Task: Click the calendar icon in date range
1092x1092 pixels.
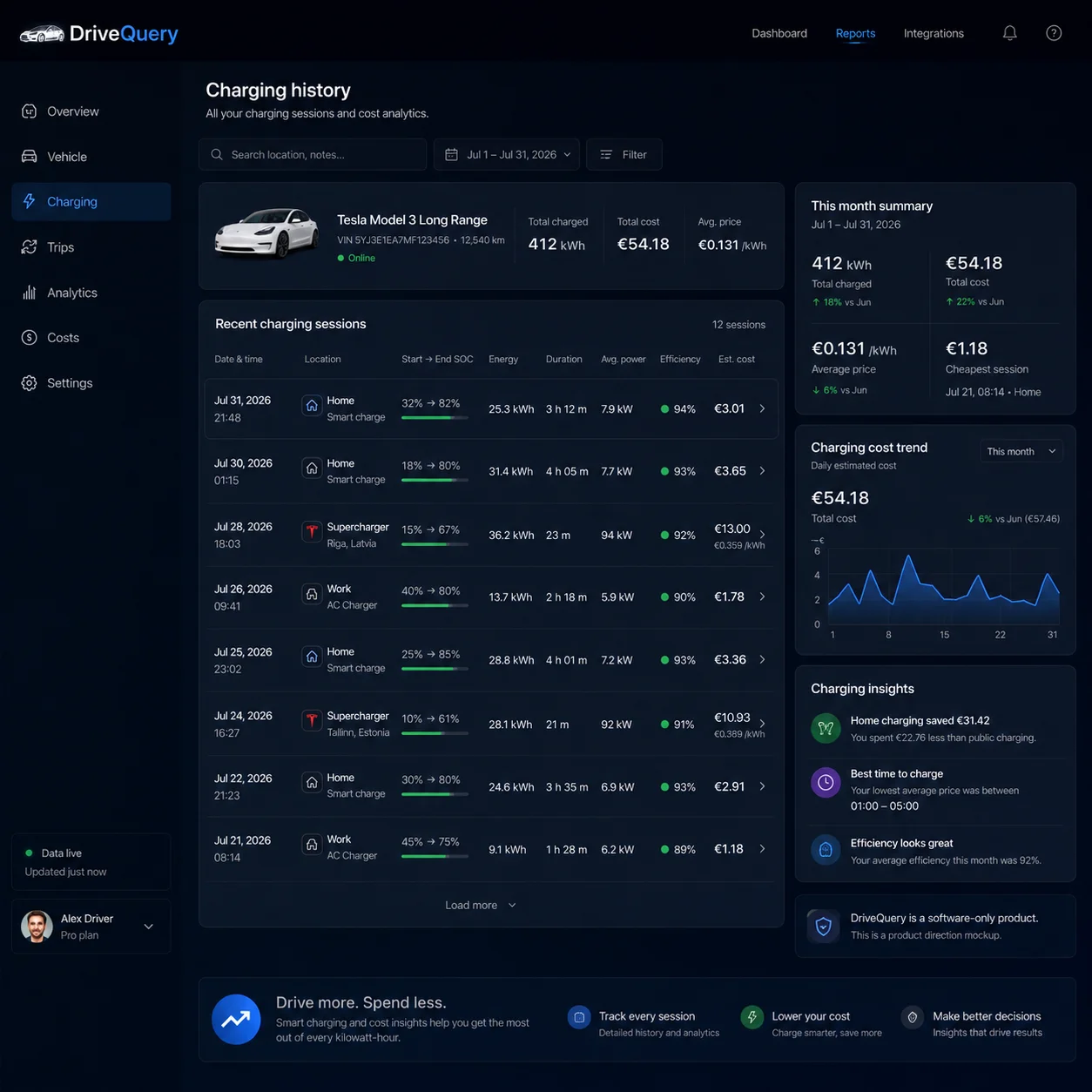Action: coord(451,154)
